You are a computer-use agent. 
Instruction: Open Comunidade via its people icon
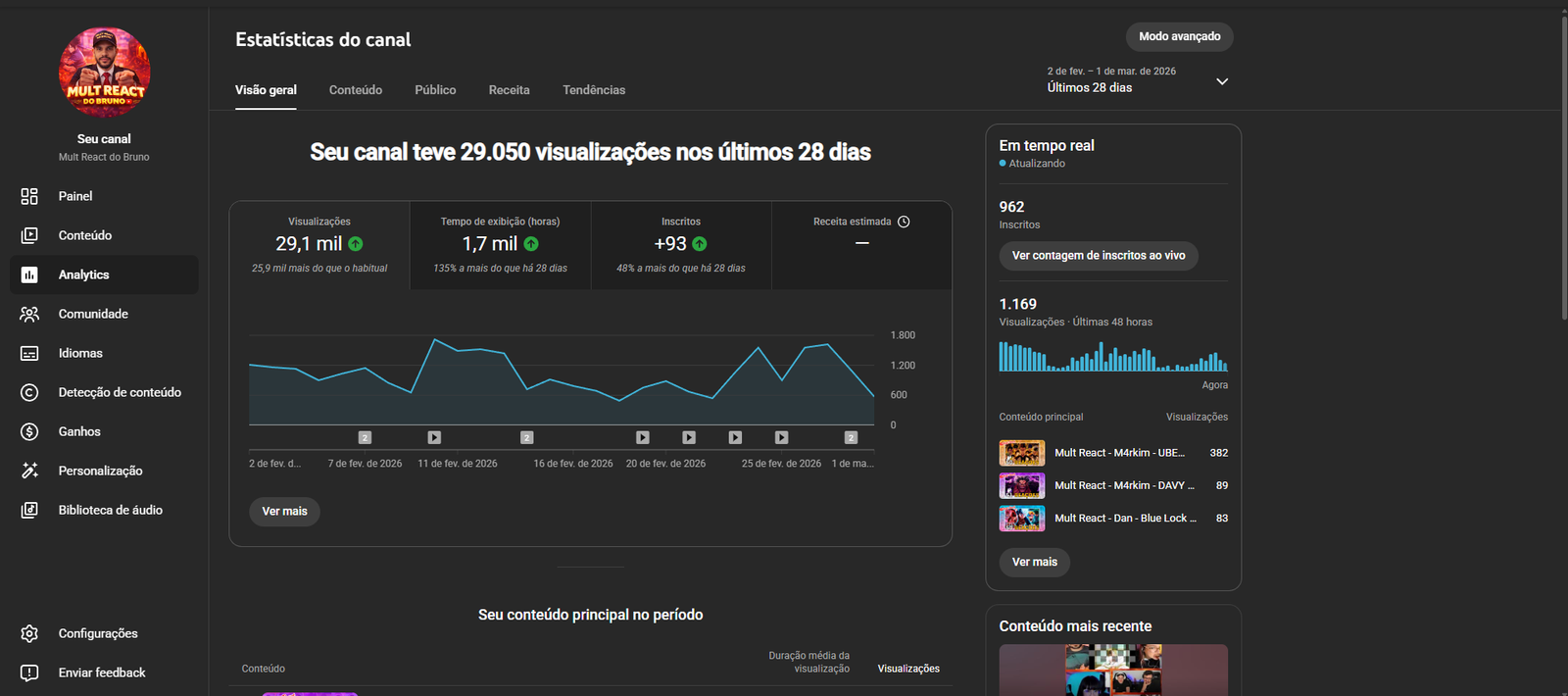(29, 314)
